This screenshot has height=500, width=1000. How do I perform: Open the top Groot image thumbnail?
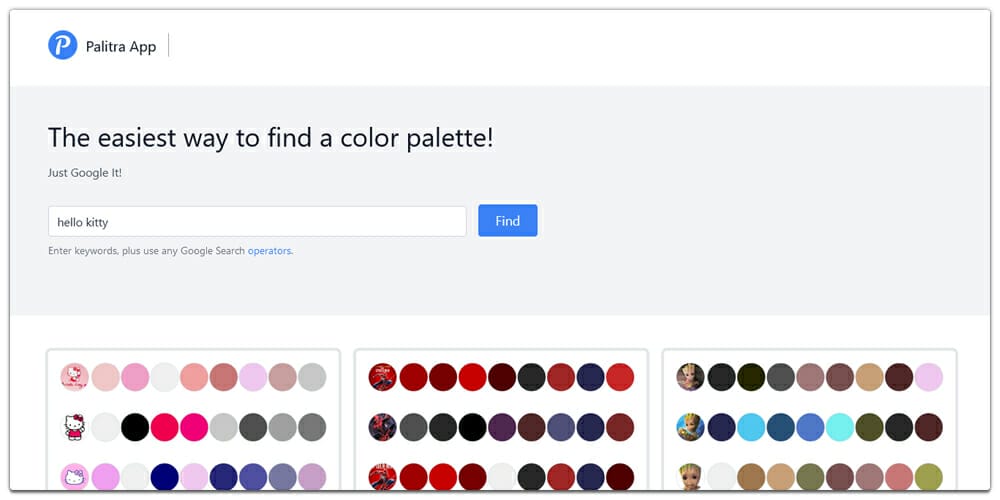[691, 377]
